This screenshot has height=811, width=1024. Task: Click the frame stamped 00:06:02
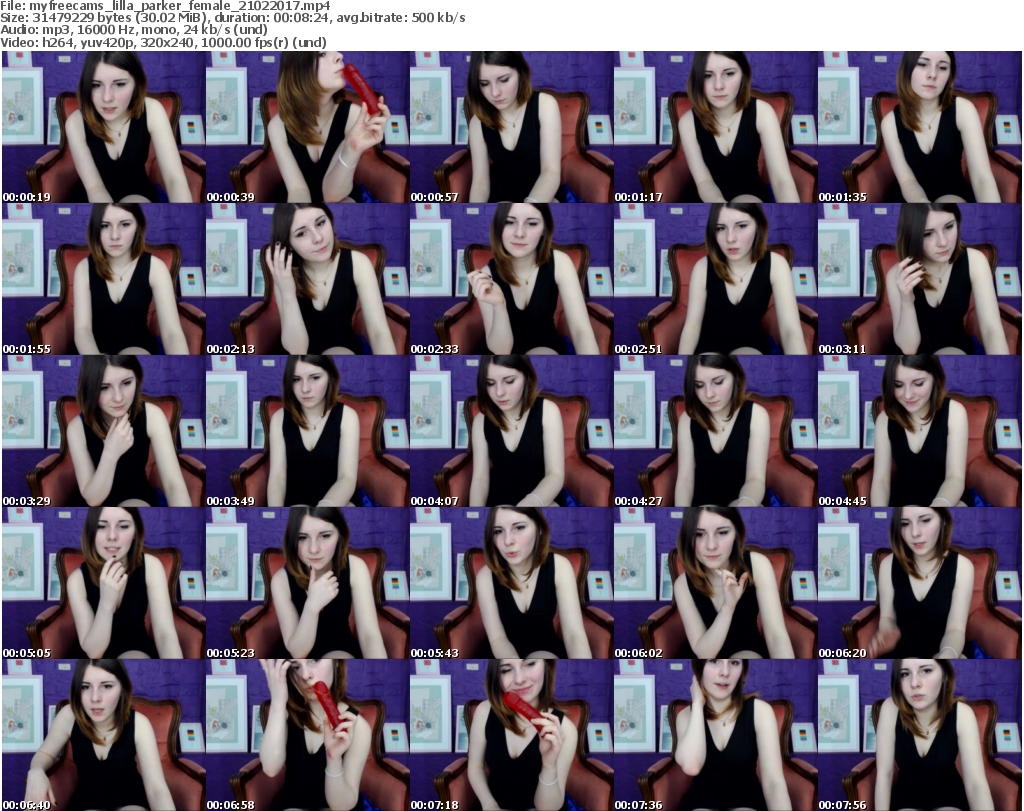click(x=715, y=583)
